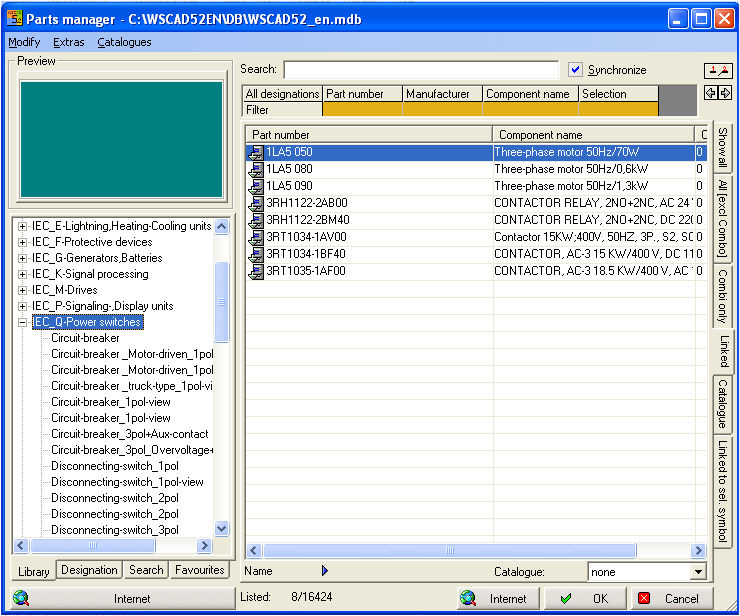Select Circuit-breaker_3pol+Aux-contact tree item
This screenshot has height=616, width=740.
tap(129, 434)
